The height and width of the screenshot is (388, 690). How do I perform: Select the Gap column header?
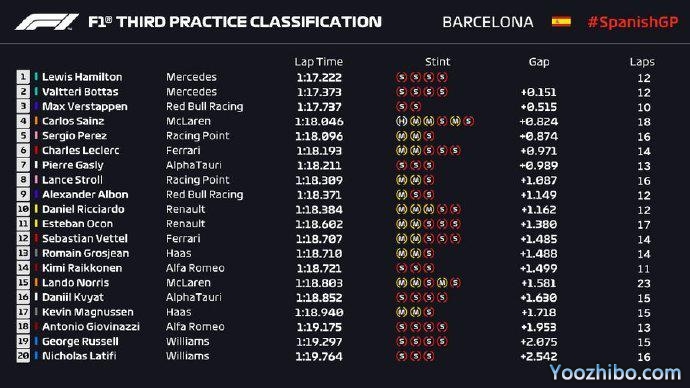(539, 62)
